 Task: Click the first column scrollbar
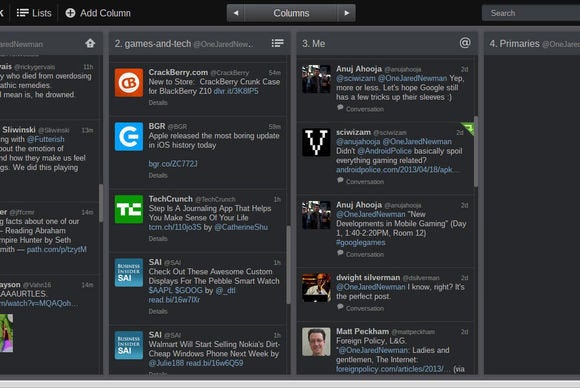101,203
